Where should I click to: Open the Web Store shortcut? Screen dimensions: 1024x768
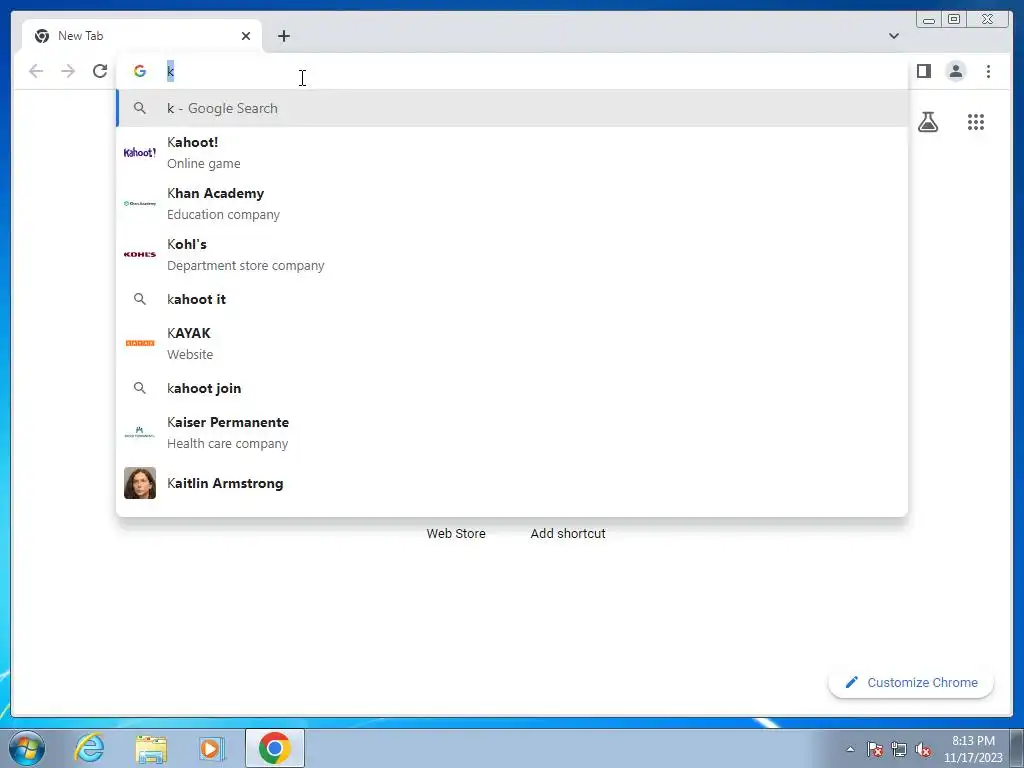456,534
